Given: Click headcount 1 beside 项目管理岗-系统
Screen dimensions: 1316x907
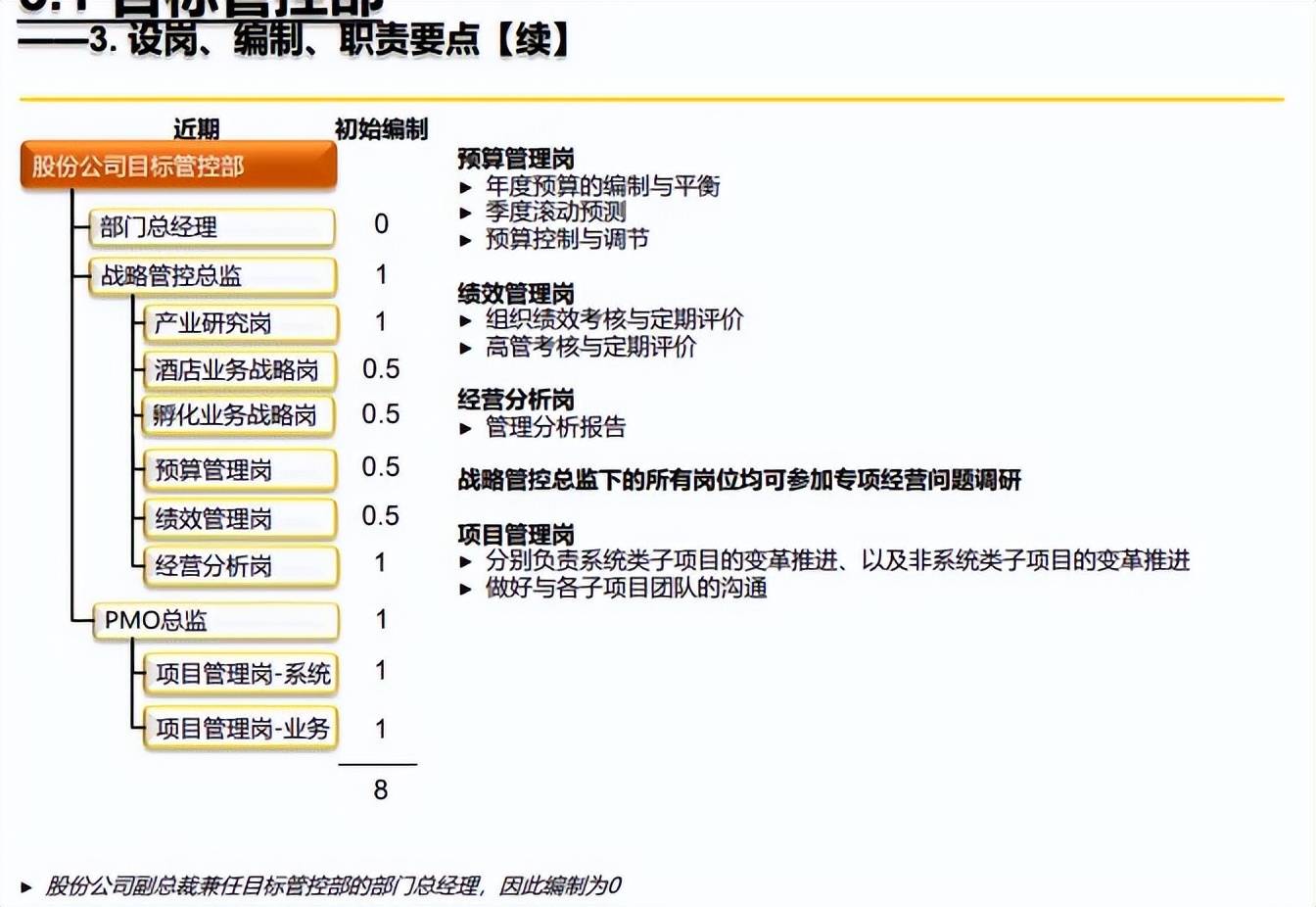Looking at the screenshot, I should click(x=381, y=670).
